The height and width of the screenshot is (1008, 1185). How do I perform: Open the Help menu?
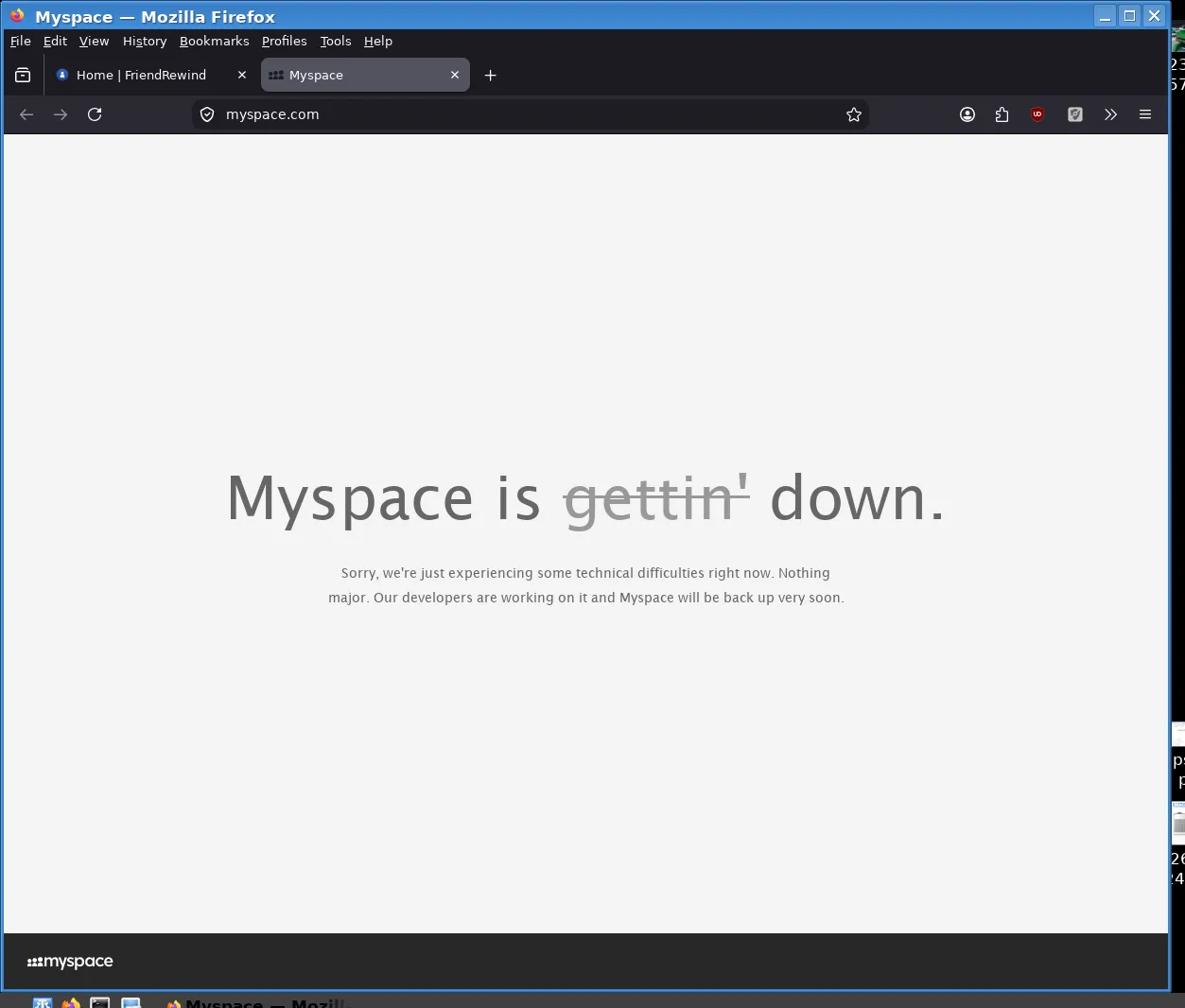coord(378,41)
